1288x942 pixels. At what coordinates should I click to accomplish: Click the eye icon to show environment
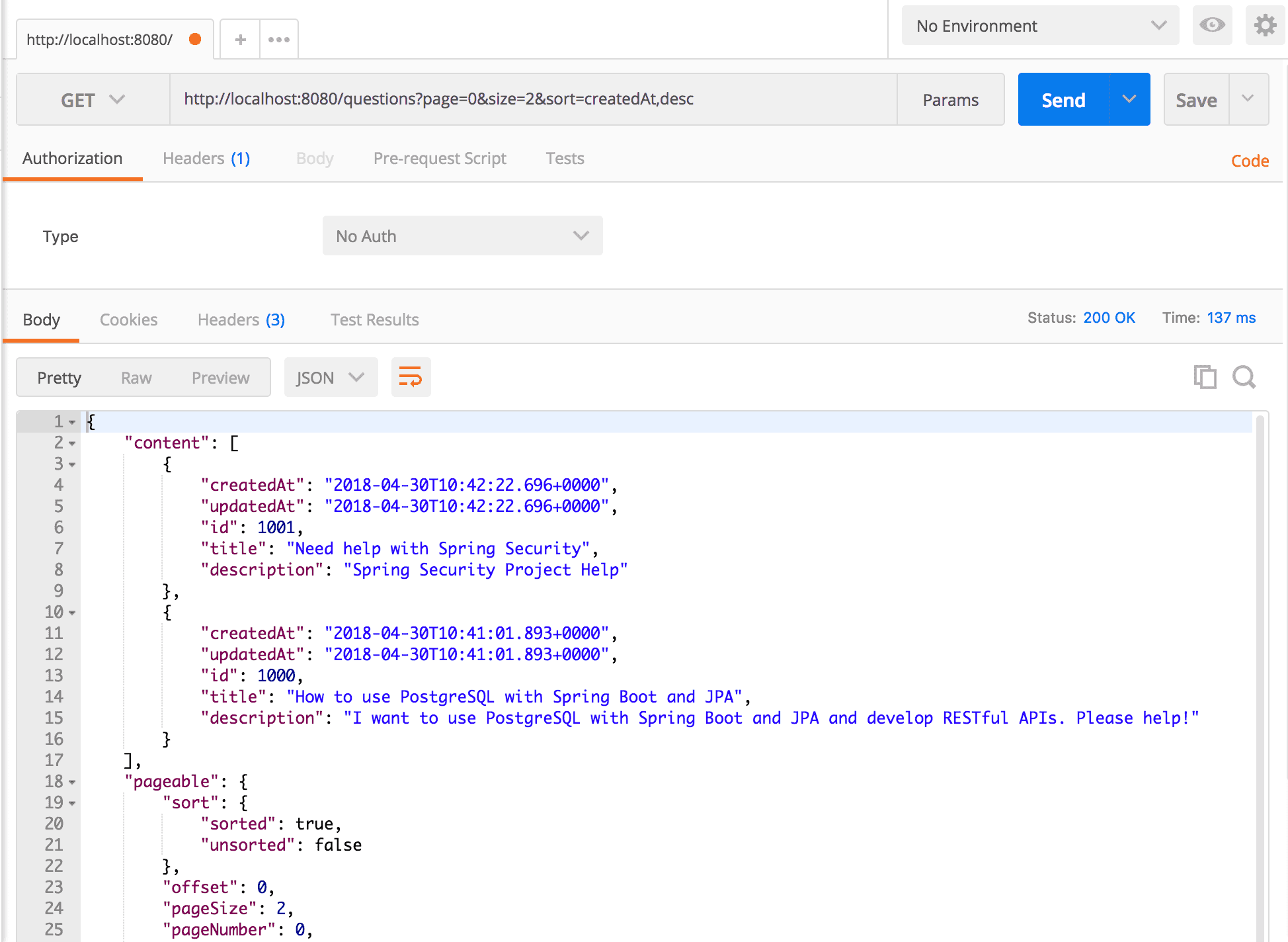[1212, 25]
